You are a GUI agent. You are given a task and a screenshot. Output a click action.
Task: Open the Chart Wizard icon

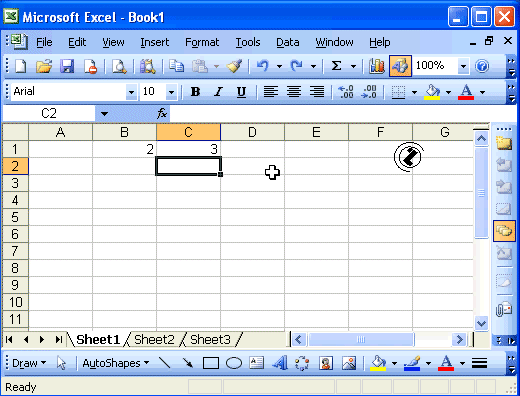click(377, 66)
